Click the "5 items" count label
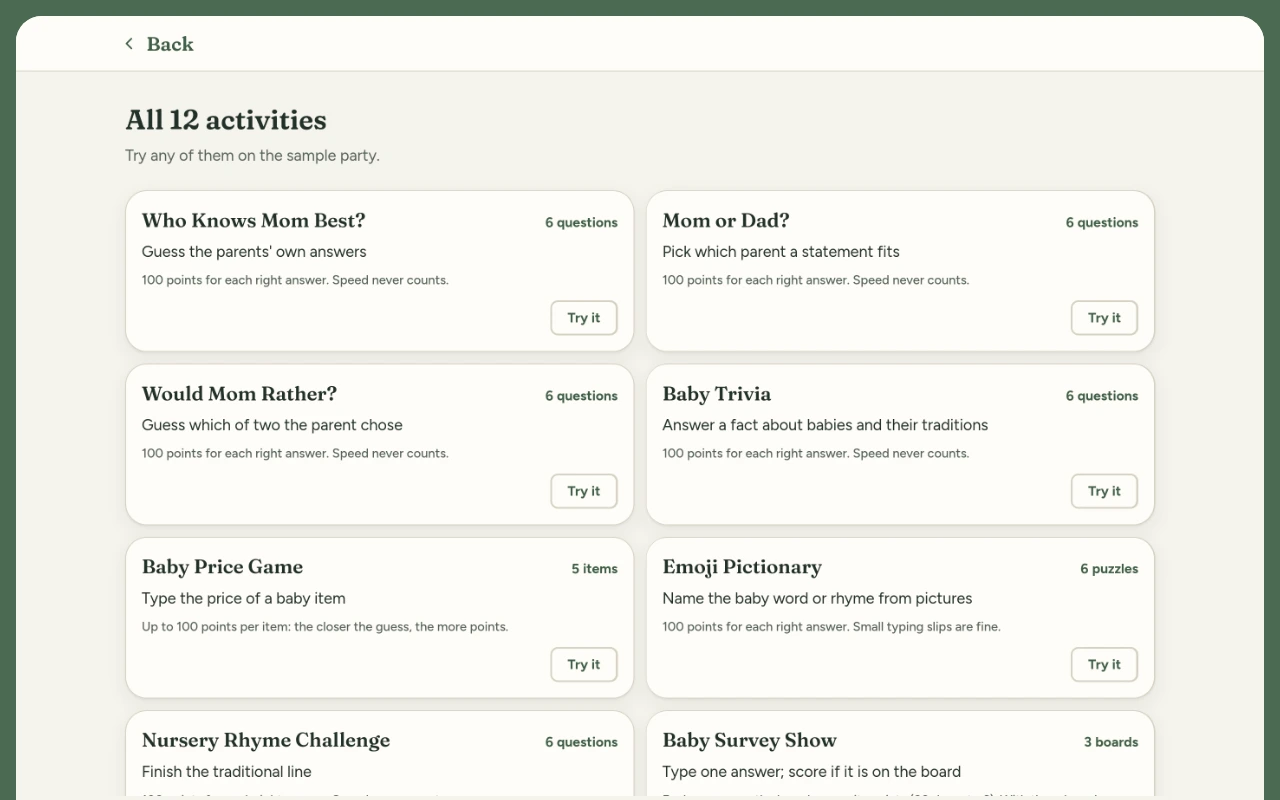The image size is (1280, 800). click(595, 569)
